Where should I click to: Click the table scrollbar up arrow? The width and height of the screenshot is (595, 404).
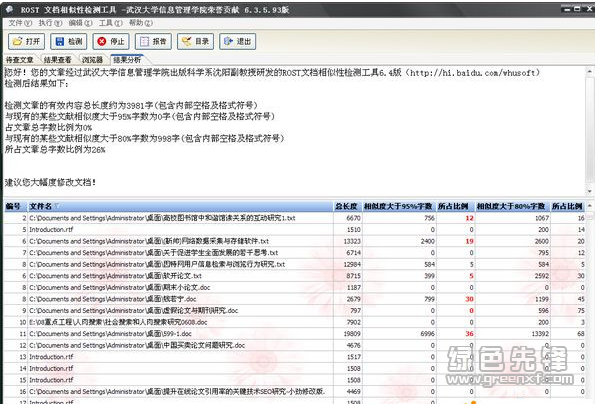coord(589,206)
